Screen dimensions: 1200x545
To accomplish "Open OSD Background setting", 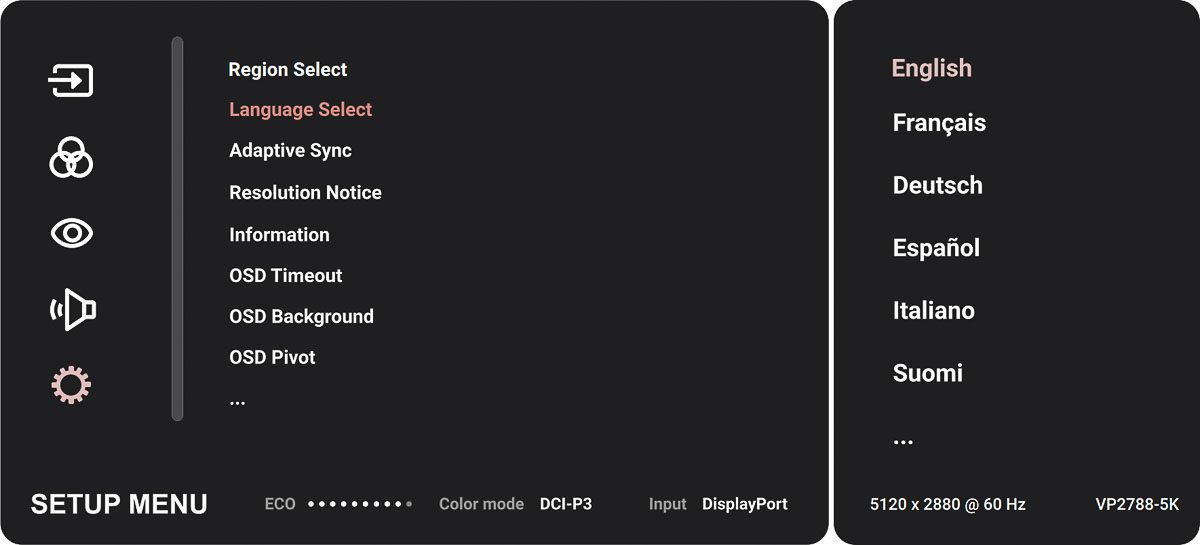I will click(x=301, y=317).
